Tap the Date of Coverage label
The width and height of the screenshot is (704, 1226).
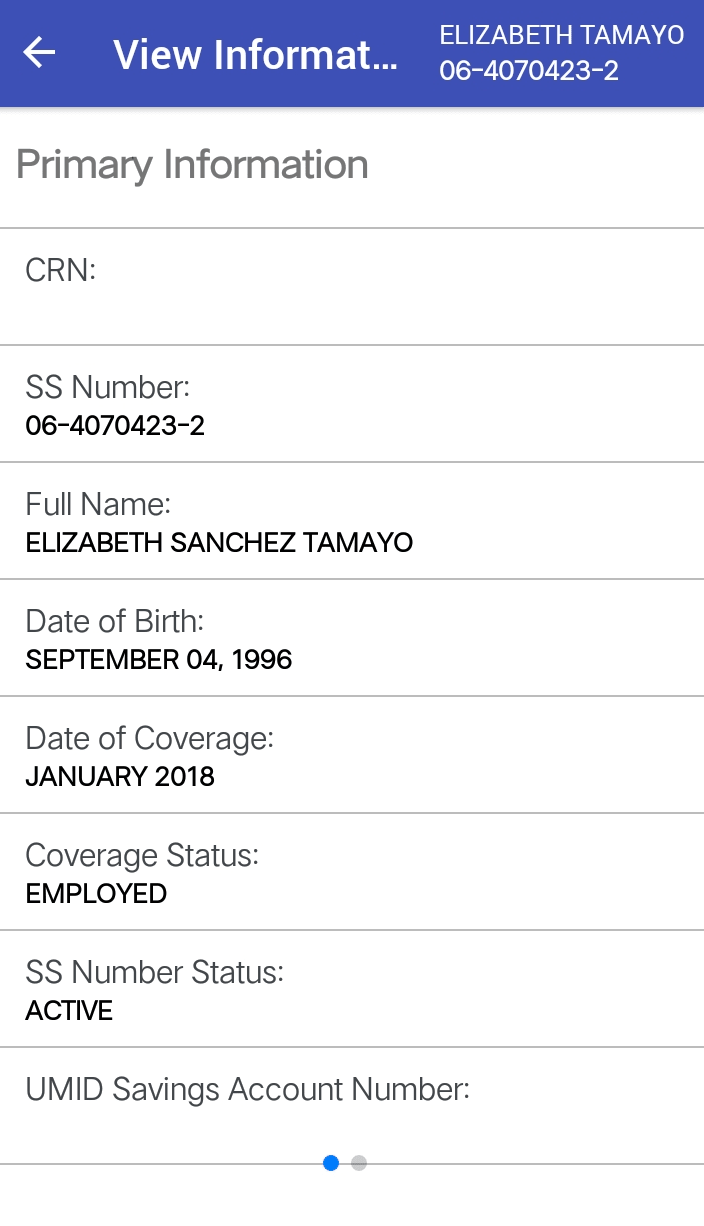tap(149, 738)
